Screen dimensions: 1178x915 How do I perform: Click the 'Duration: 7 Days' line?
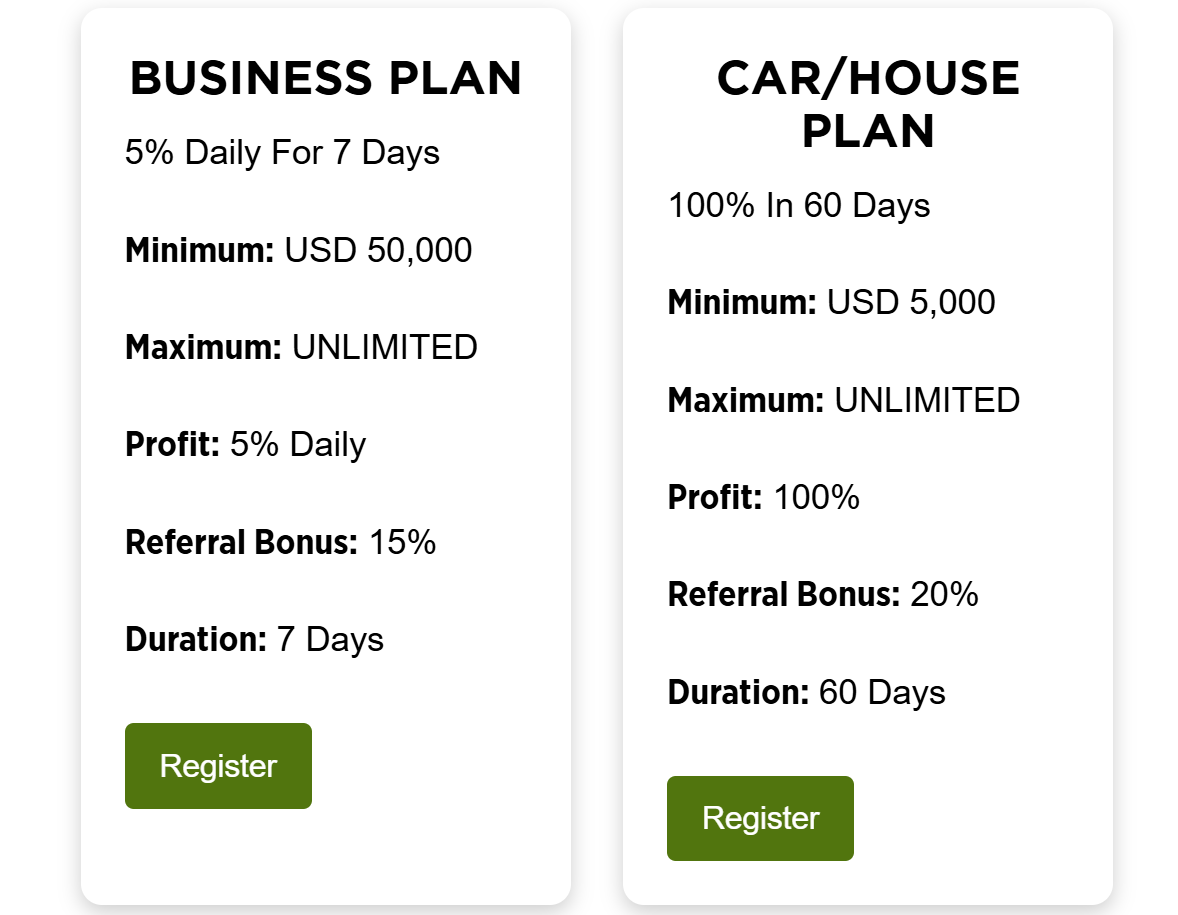tap(254, 639)
